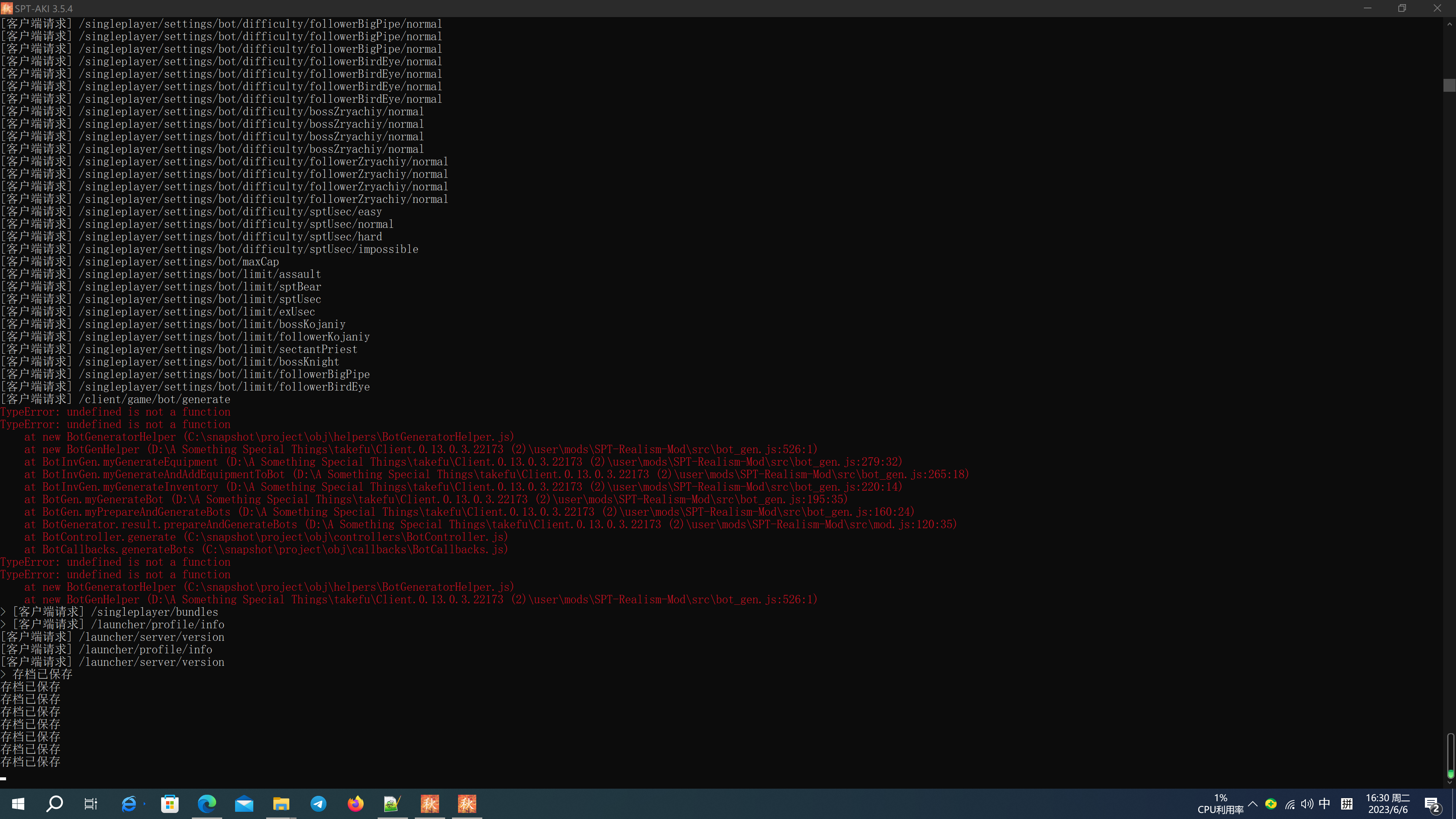Click the SPT-AKI title bar icon

(x=7, y=8)
